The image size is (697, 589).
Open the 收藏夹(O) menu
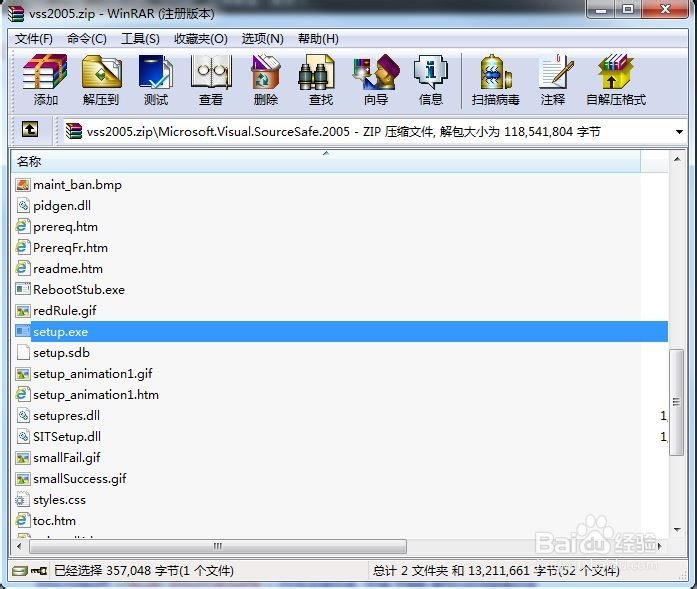point(201,39)
